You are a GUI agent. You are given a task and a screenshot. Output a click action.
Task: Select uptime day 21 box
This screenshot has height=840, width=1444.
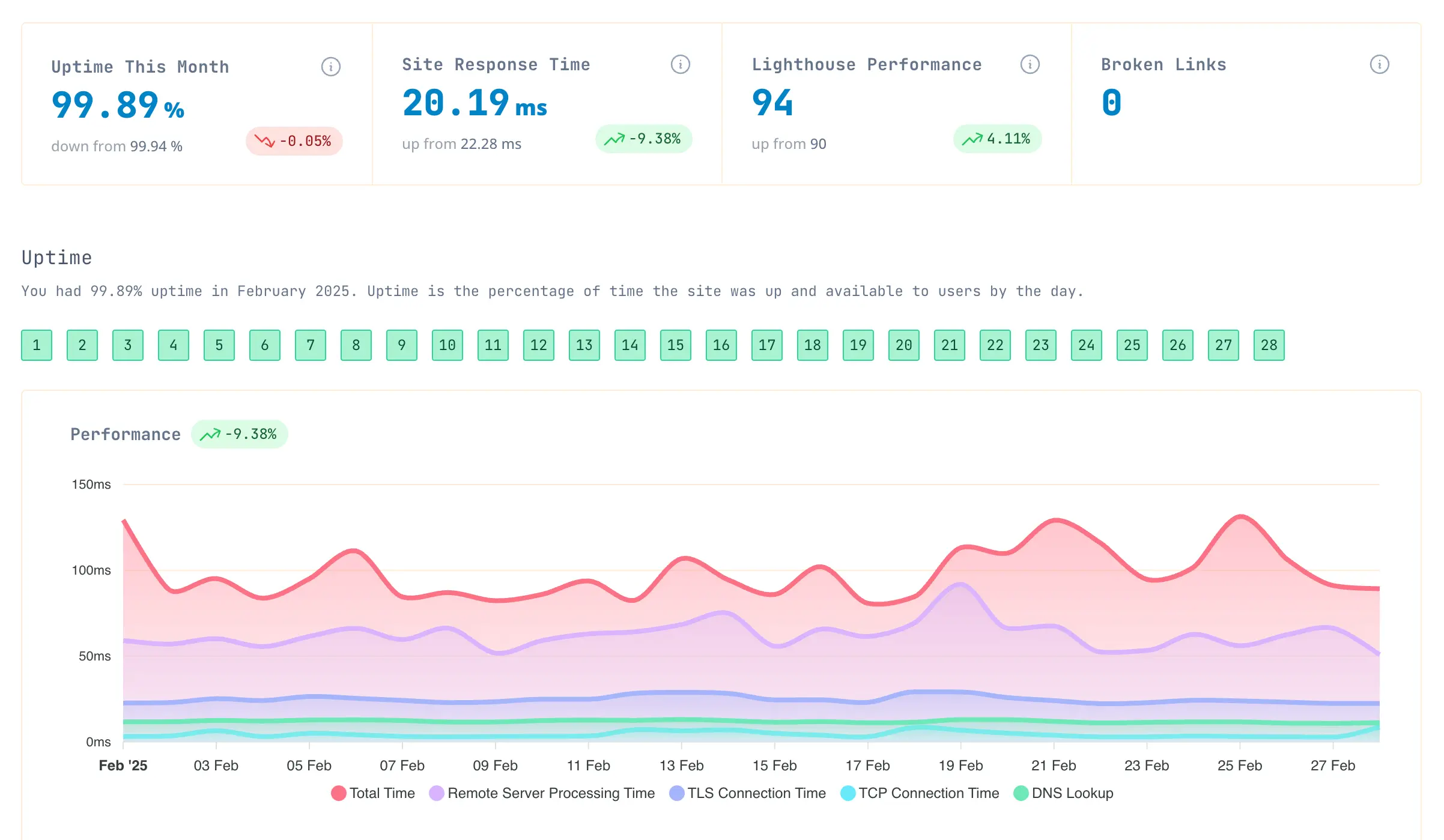[950, 345]
